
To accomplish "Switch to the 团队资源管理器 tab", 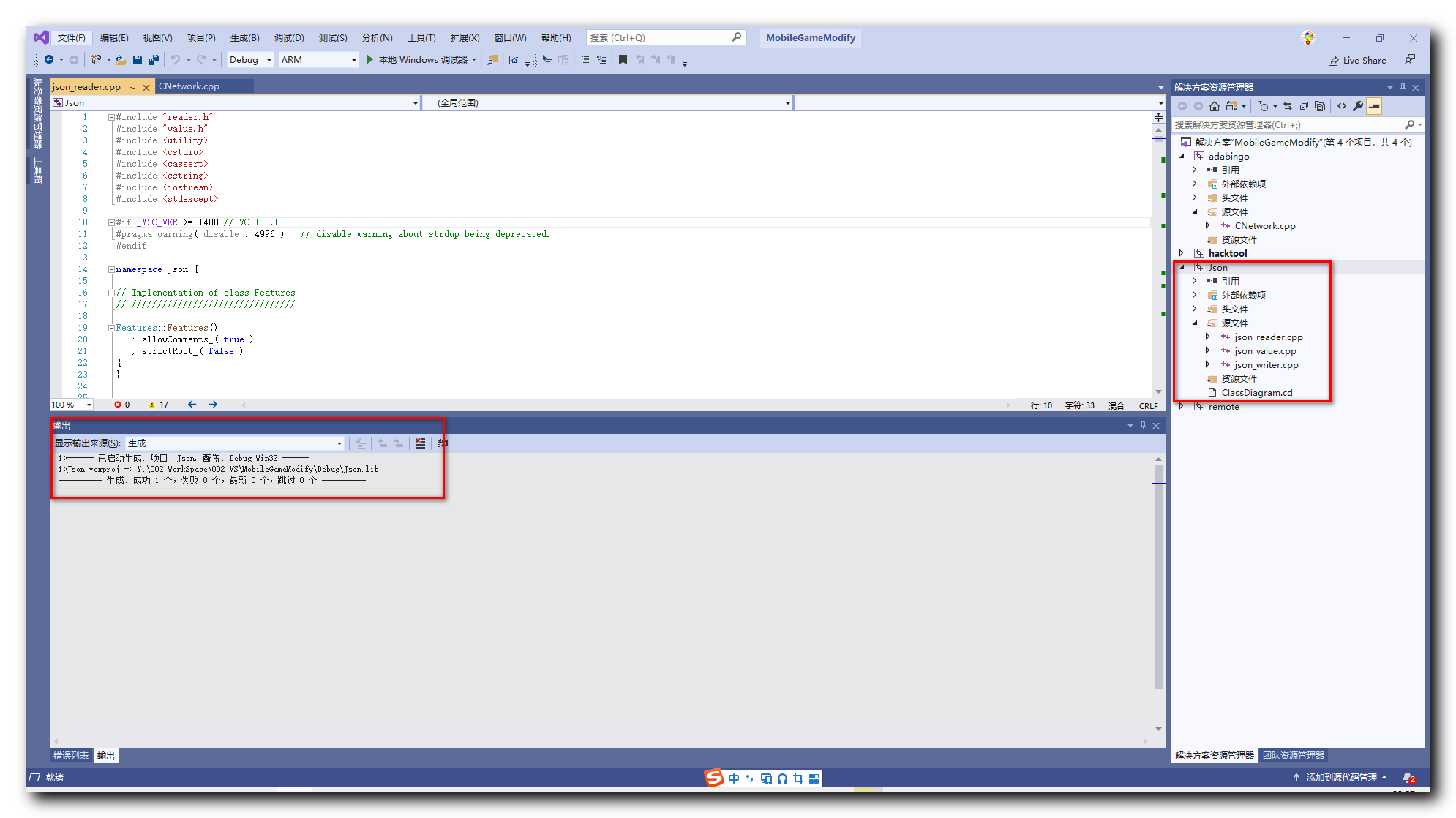I will (1293, 756).
